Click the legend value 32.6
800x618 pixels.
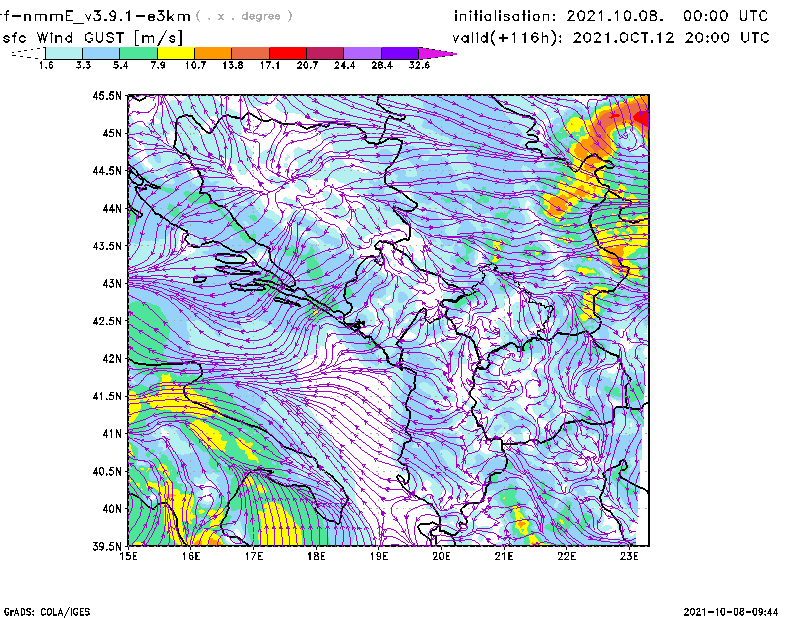[x=419, y=65]
